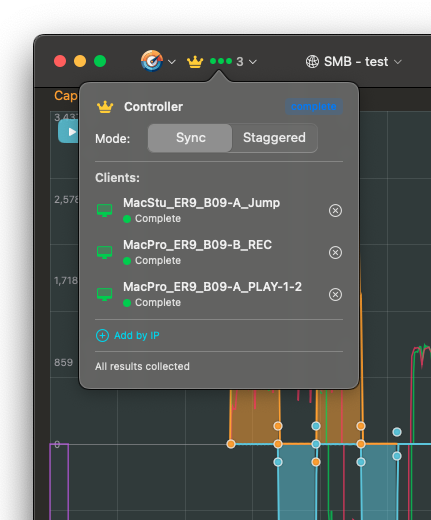Remove client MacPro_ER9_B09-A_PLAY-1-2
This screenshot has height=520, width=431.
pyautogui.click(x=335, y=295)
